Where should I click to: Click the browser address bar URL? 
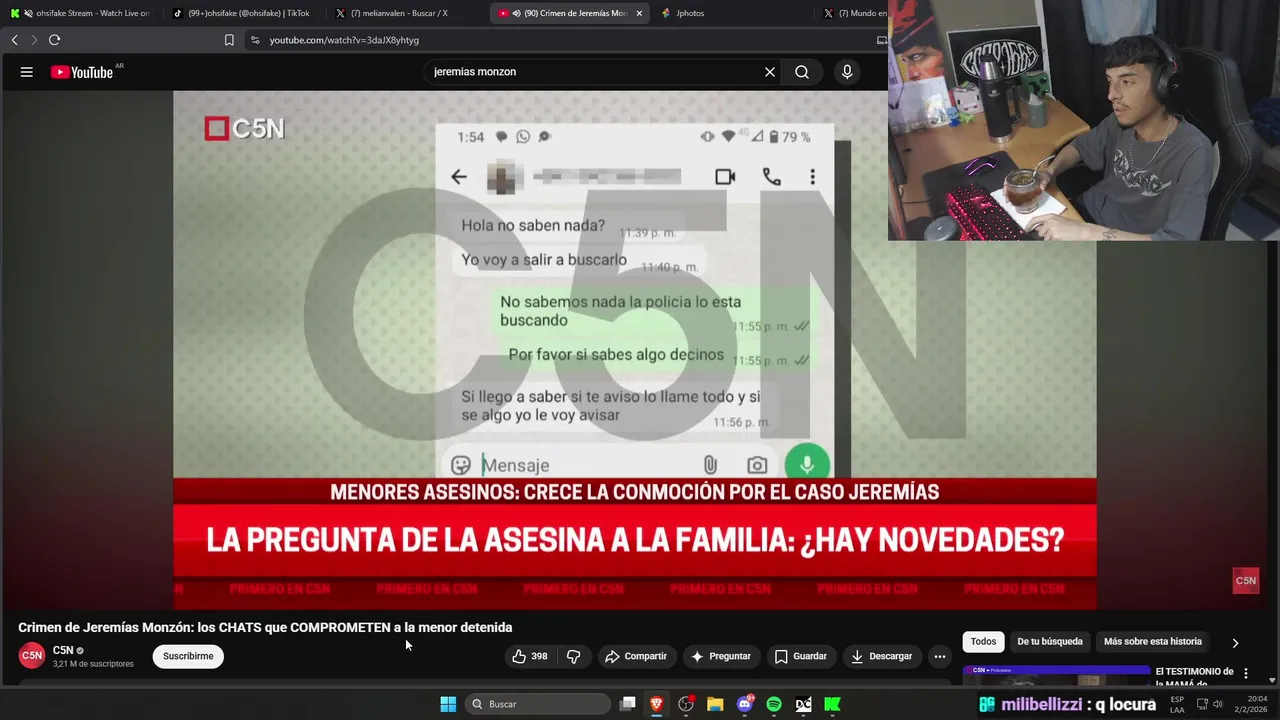tap(344, 40)
